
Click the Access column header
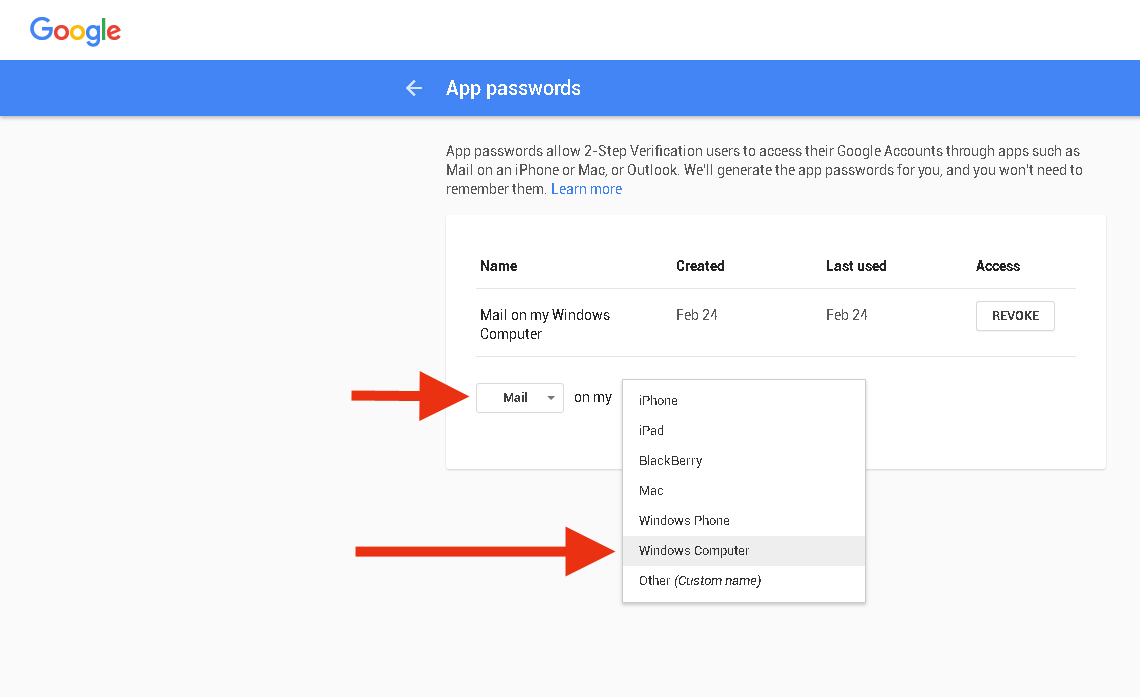coord(997,266)
